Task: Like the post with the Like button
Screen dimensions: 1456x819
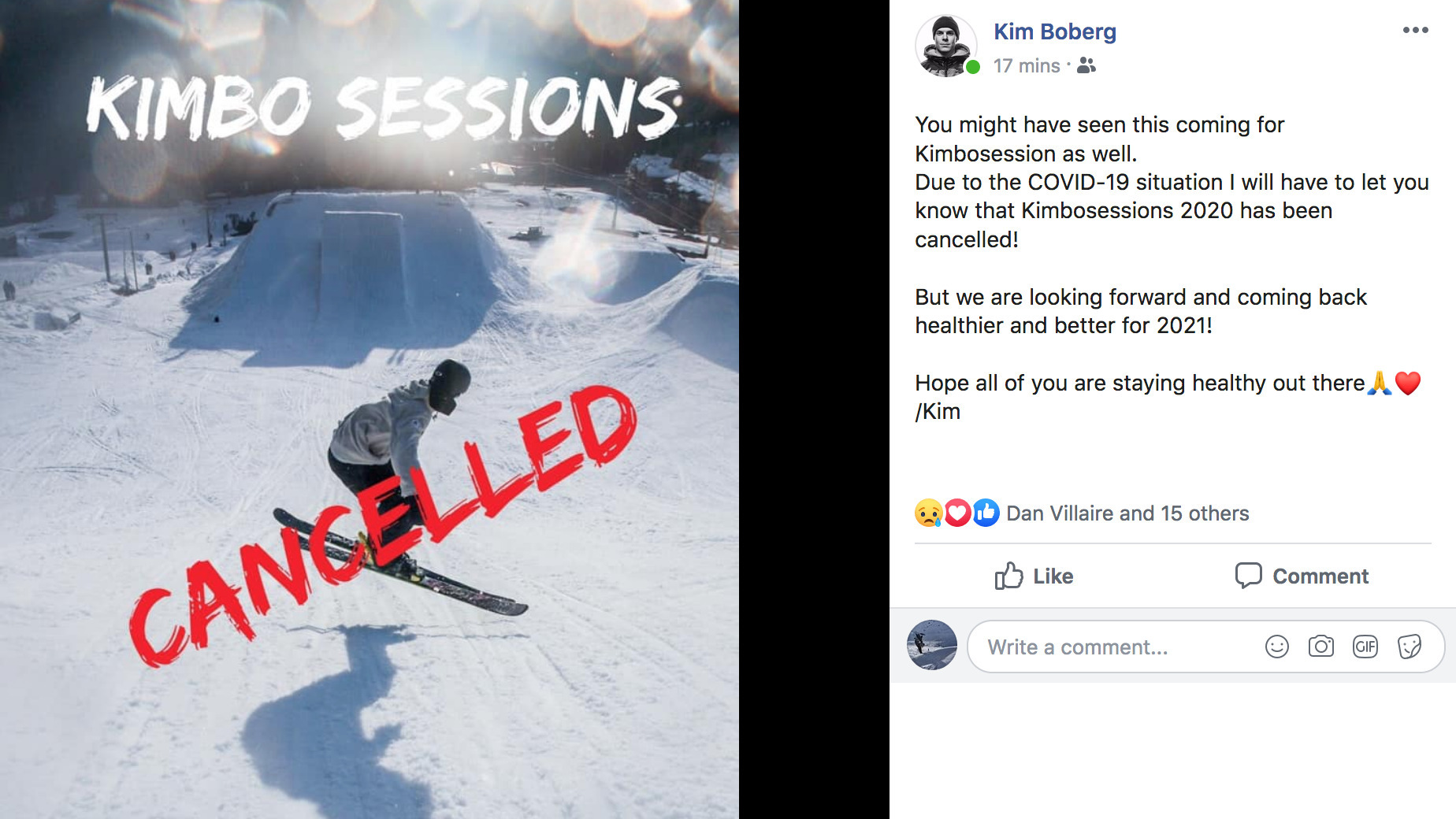Action: click(x=1034, y=576)
